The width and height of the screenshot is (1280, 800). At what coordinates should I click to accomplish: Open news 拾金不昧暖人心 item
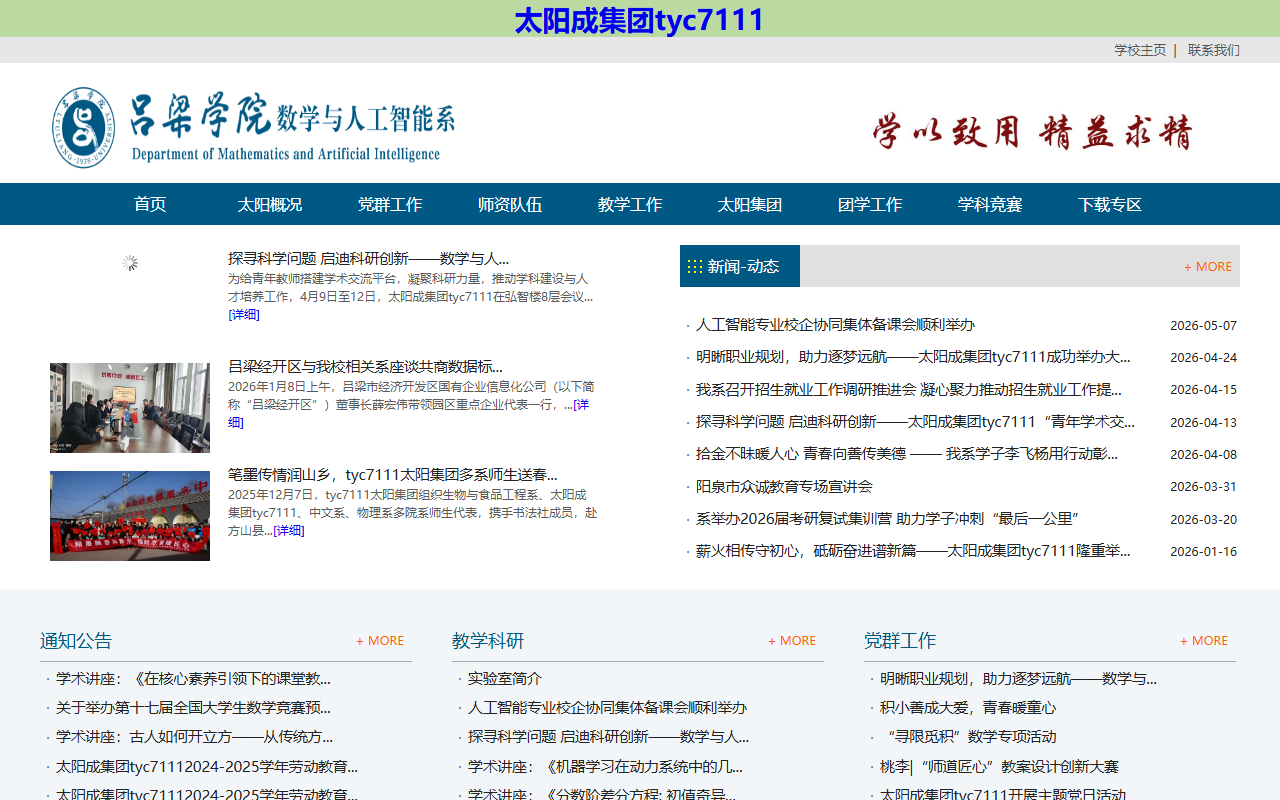(x=907, y=454)
